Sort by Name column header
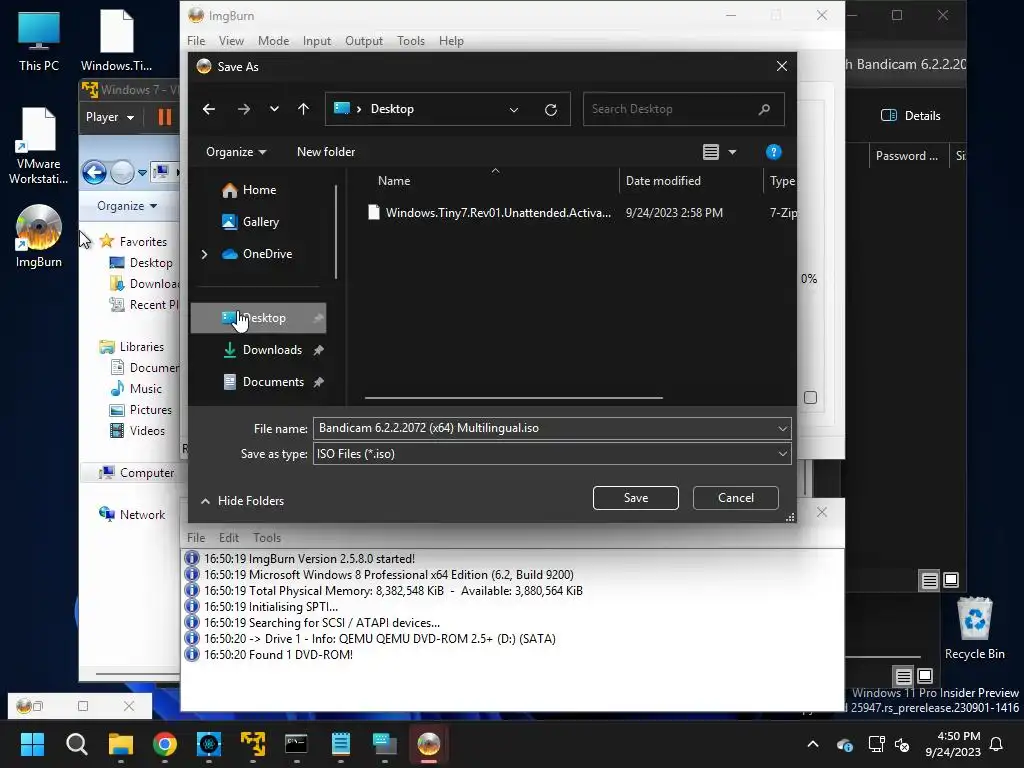1024x768 pixels. (394, 181)
